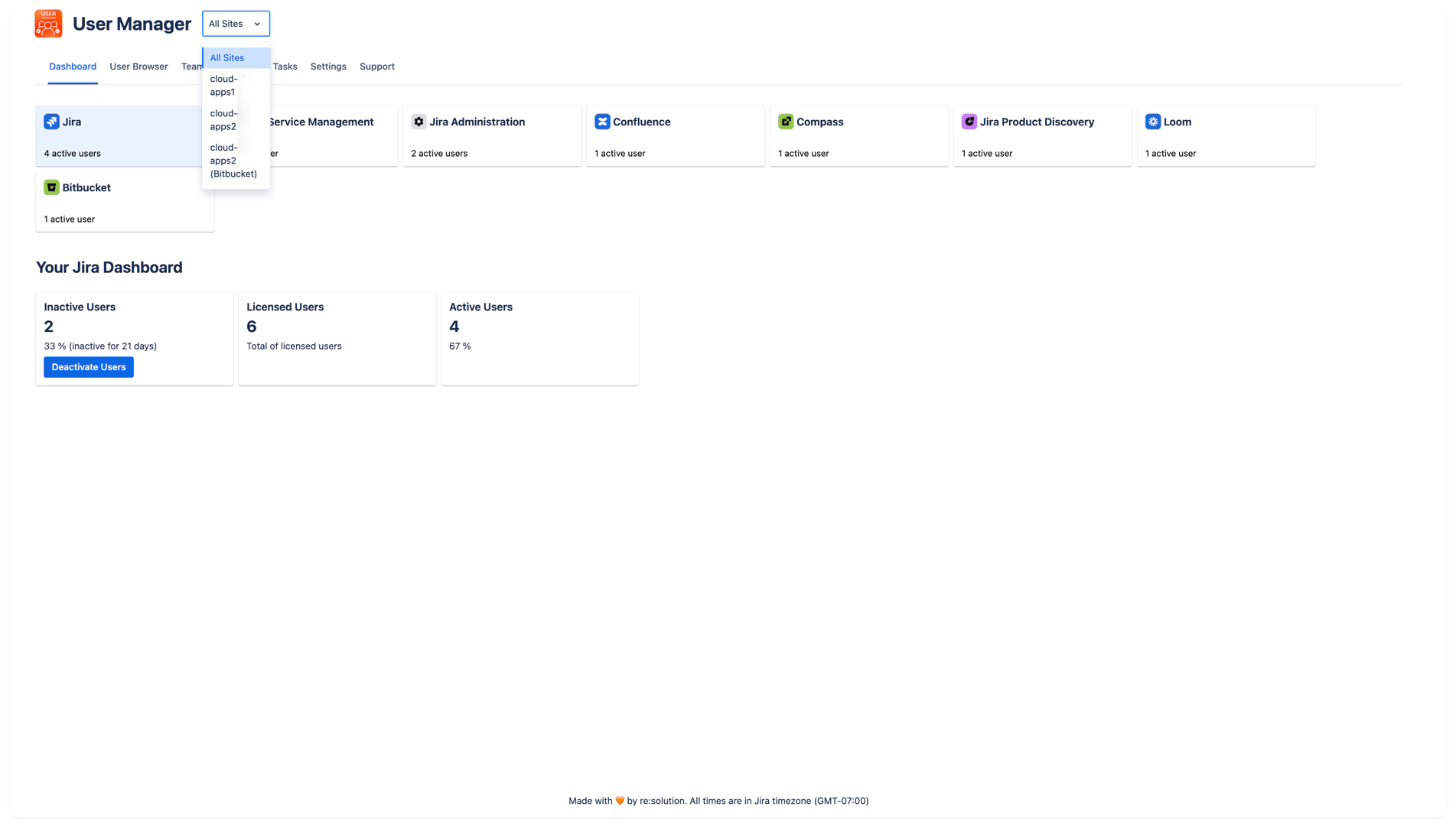The height and width of the screenshot is (826, 1456).
Task: Open the Settings tab
Action: (x=327, y=67)
